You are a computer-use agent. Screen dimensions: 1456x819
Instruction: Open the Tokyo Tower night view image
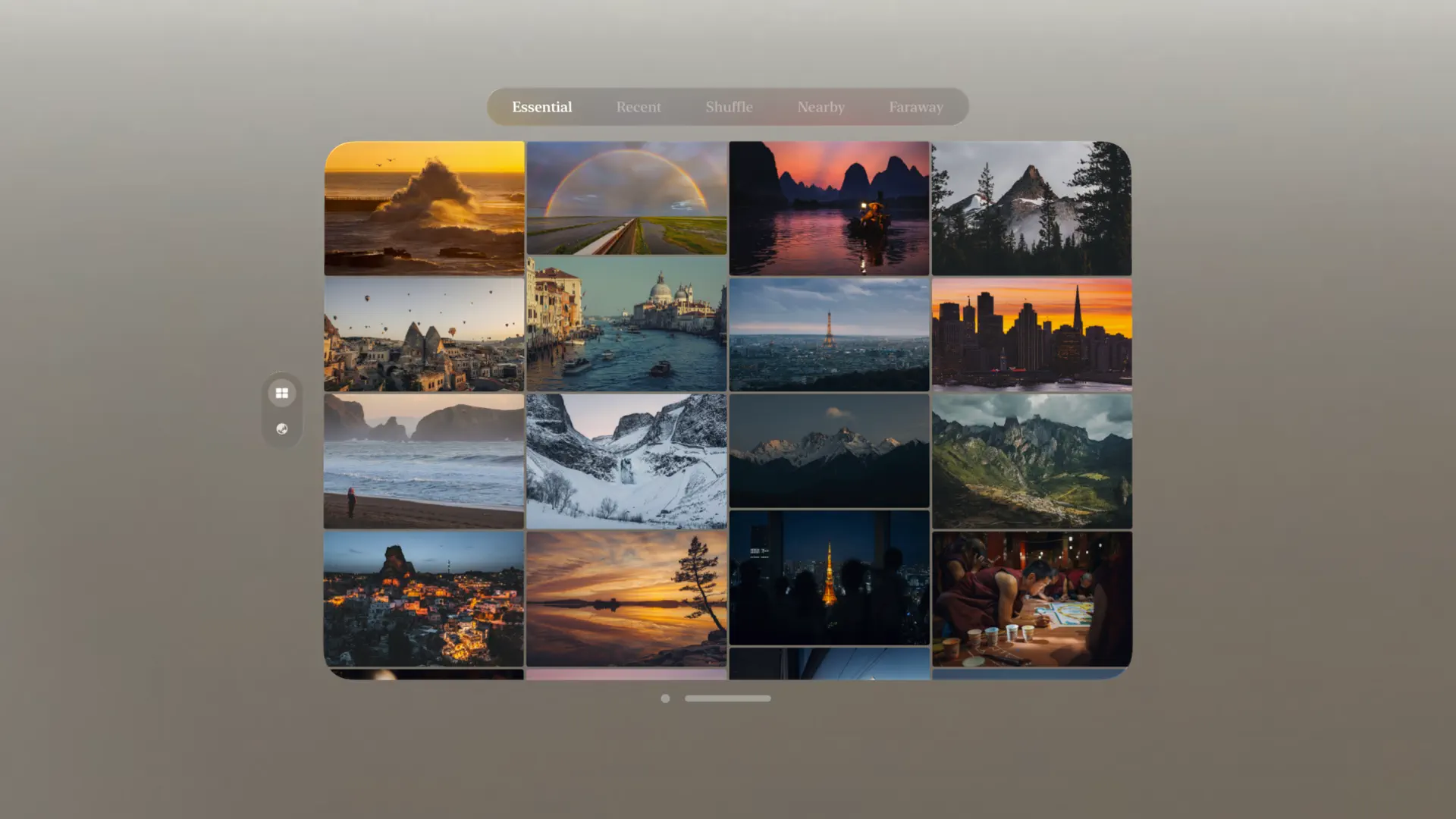pos(829,576)
